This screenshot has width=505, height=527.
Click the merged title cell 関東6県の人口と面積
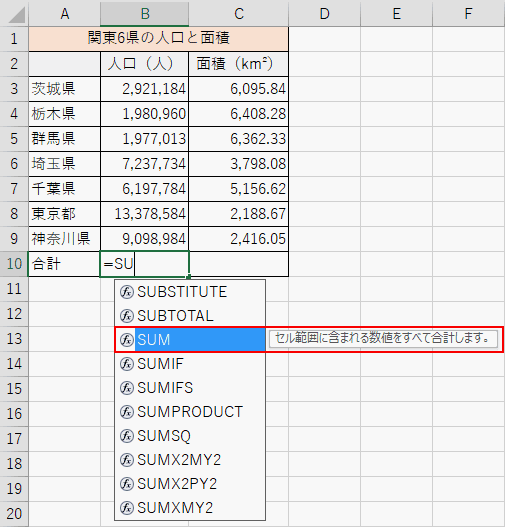pos(159,39)
